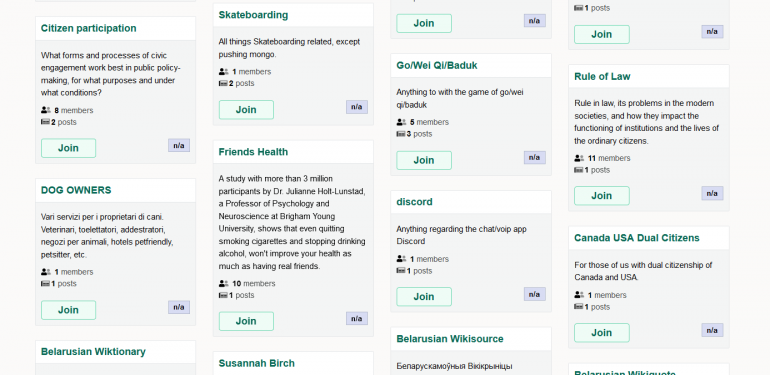Screen dimensions: 770x375
Task: Click members icon in DOG OWNERS card
Action: coord(46,272)
